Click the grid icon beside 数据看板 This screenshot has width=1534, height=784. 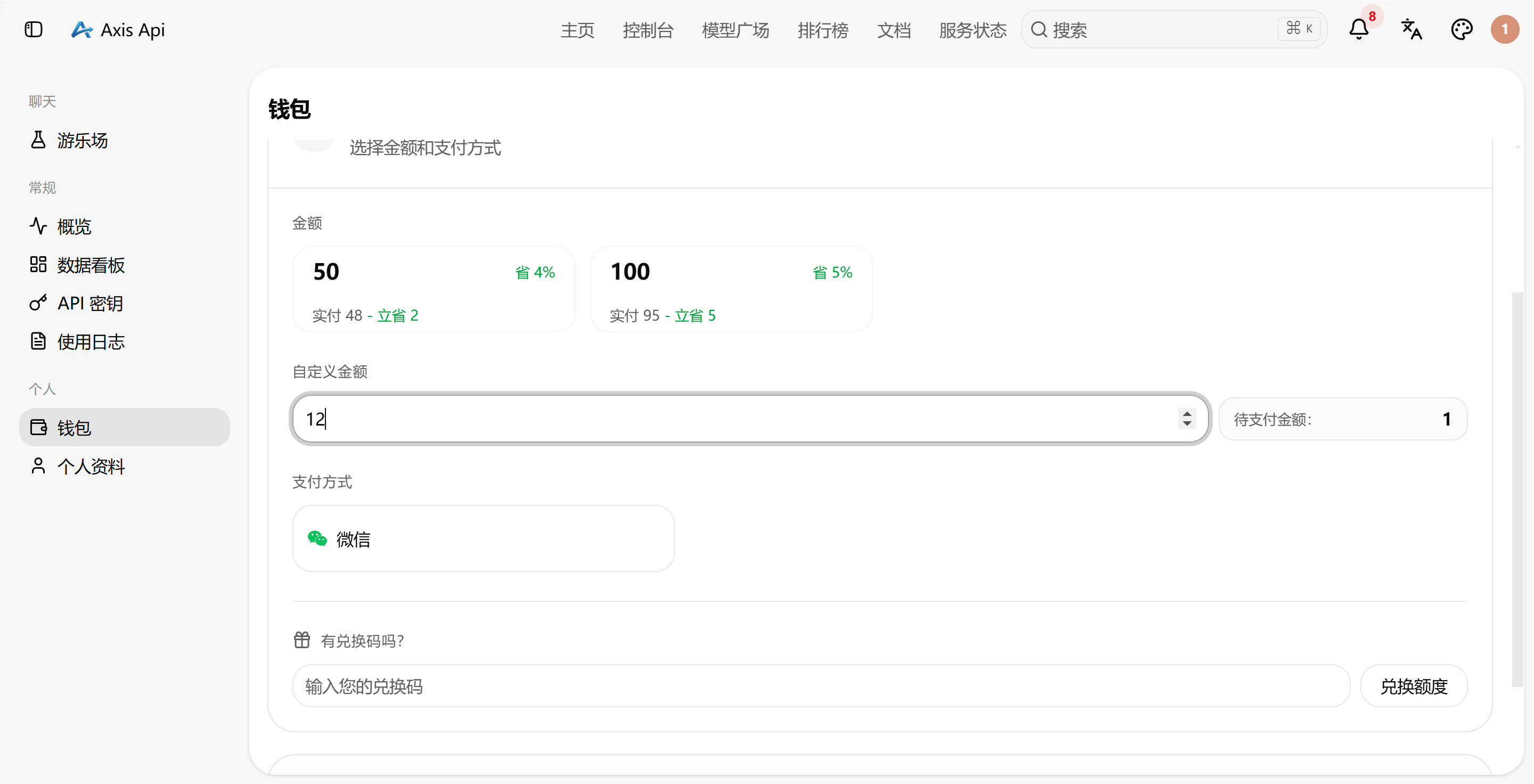(x=38, y=264)
